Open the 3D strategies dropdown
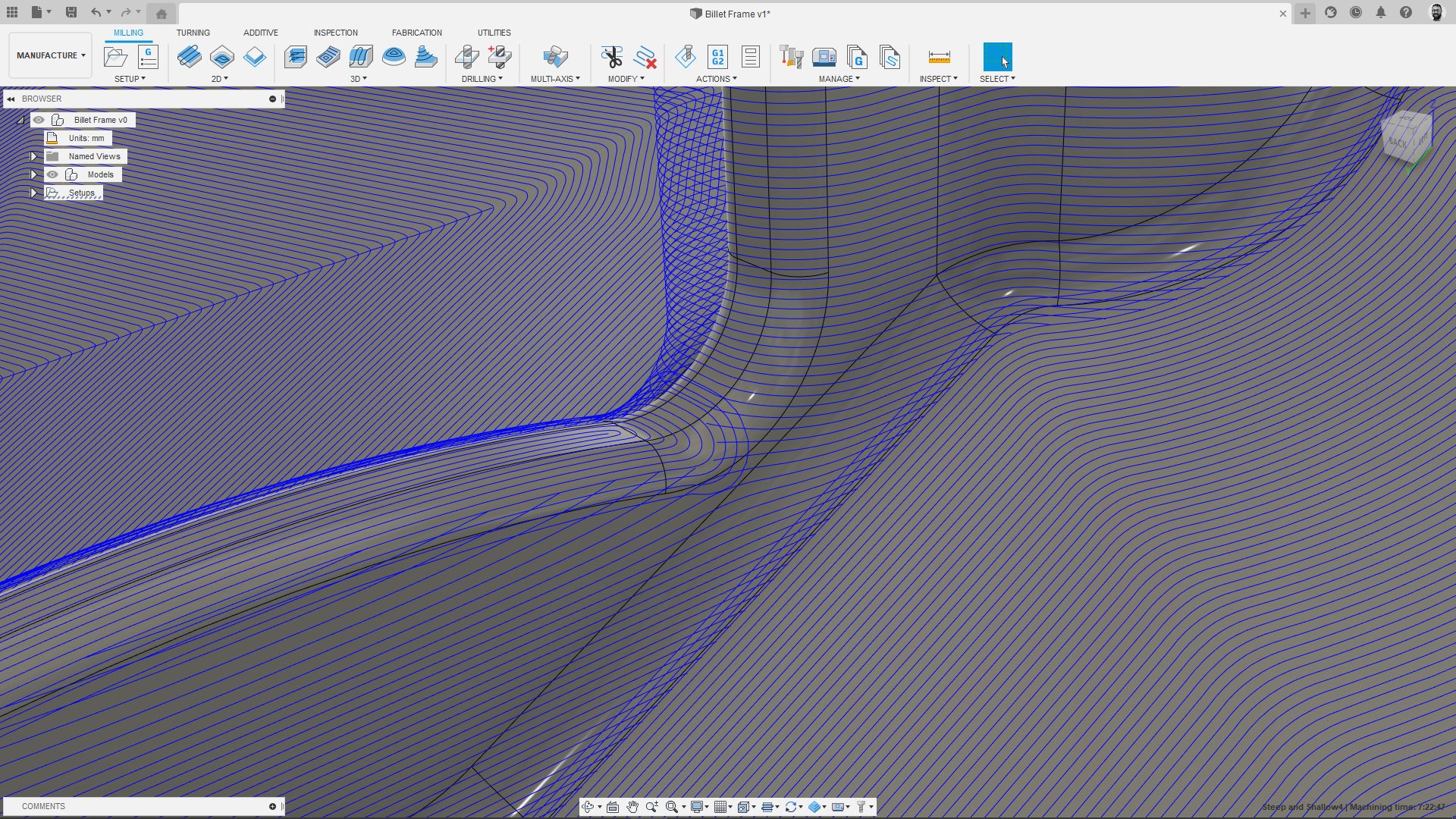1456x819 pixels. pyautogui.click(x=359, y=78)
